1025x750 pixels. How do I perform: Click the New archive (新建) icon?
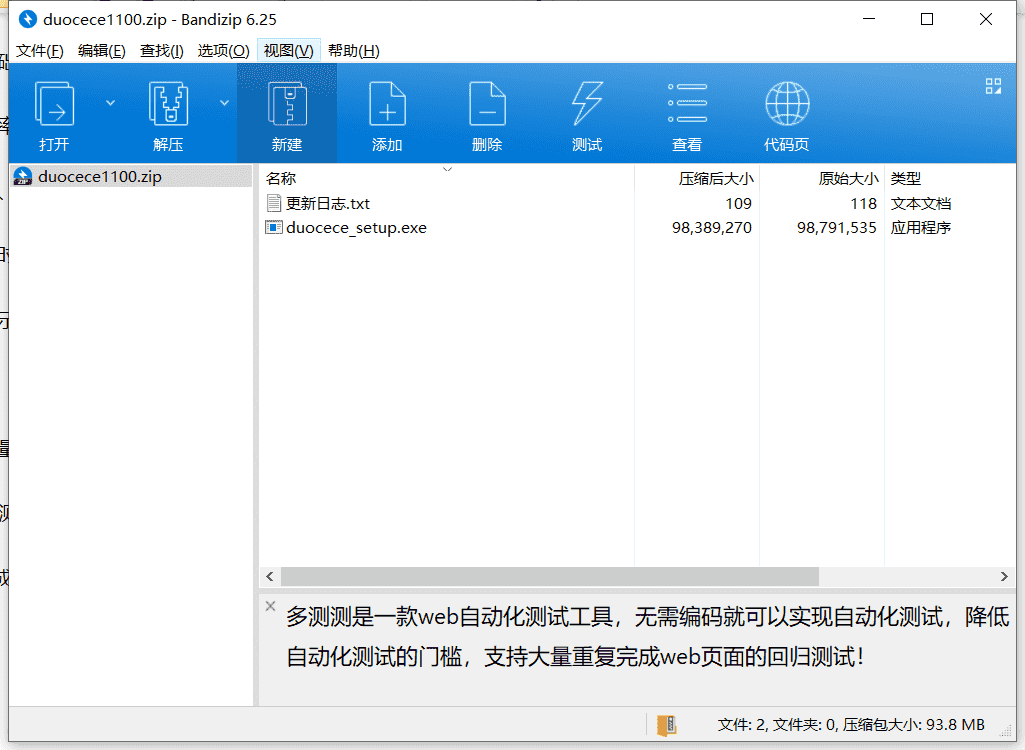pyautogui.click(x=287, y=103)
